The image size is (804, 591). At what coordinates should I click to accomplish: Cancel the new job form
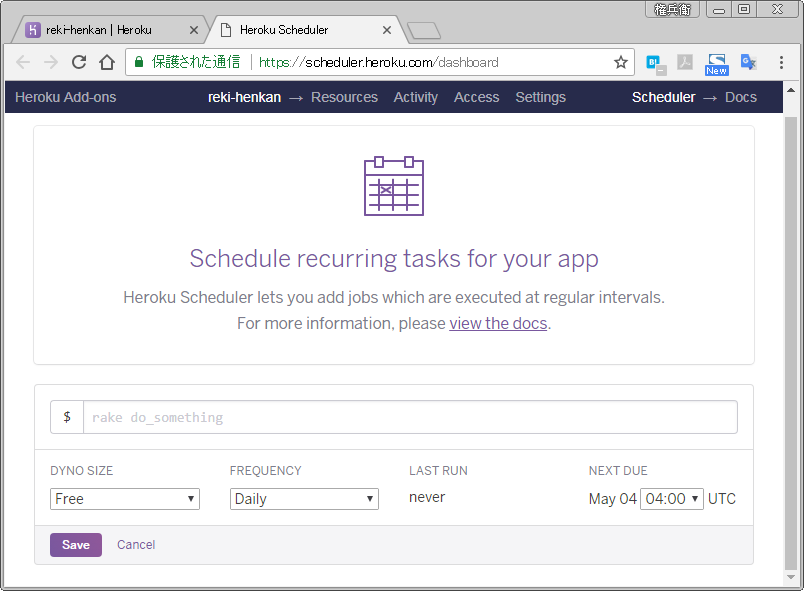[136, 545]
